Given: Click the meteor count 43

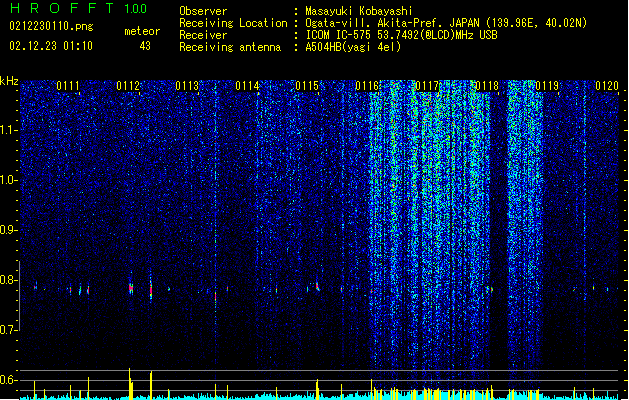Looking at the screenshot, I should pos(145,46).
